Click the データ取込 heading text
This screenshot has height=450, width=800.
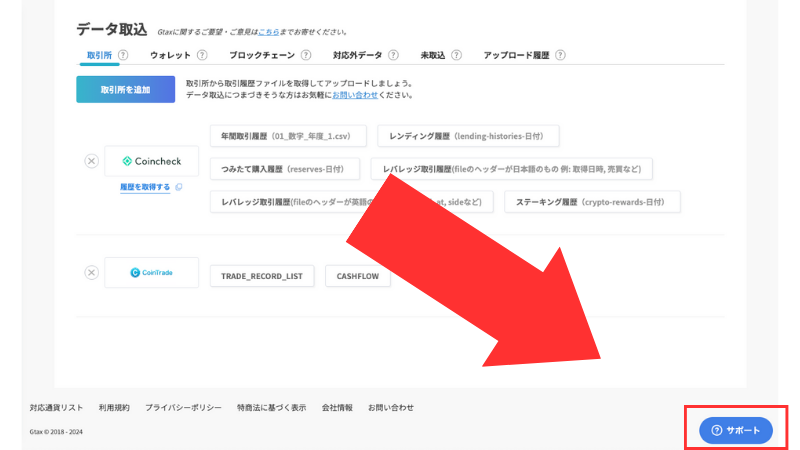point(112,30)
